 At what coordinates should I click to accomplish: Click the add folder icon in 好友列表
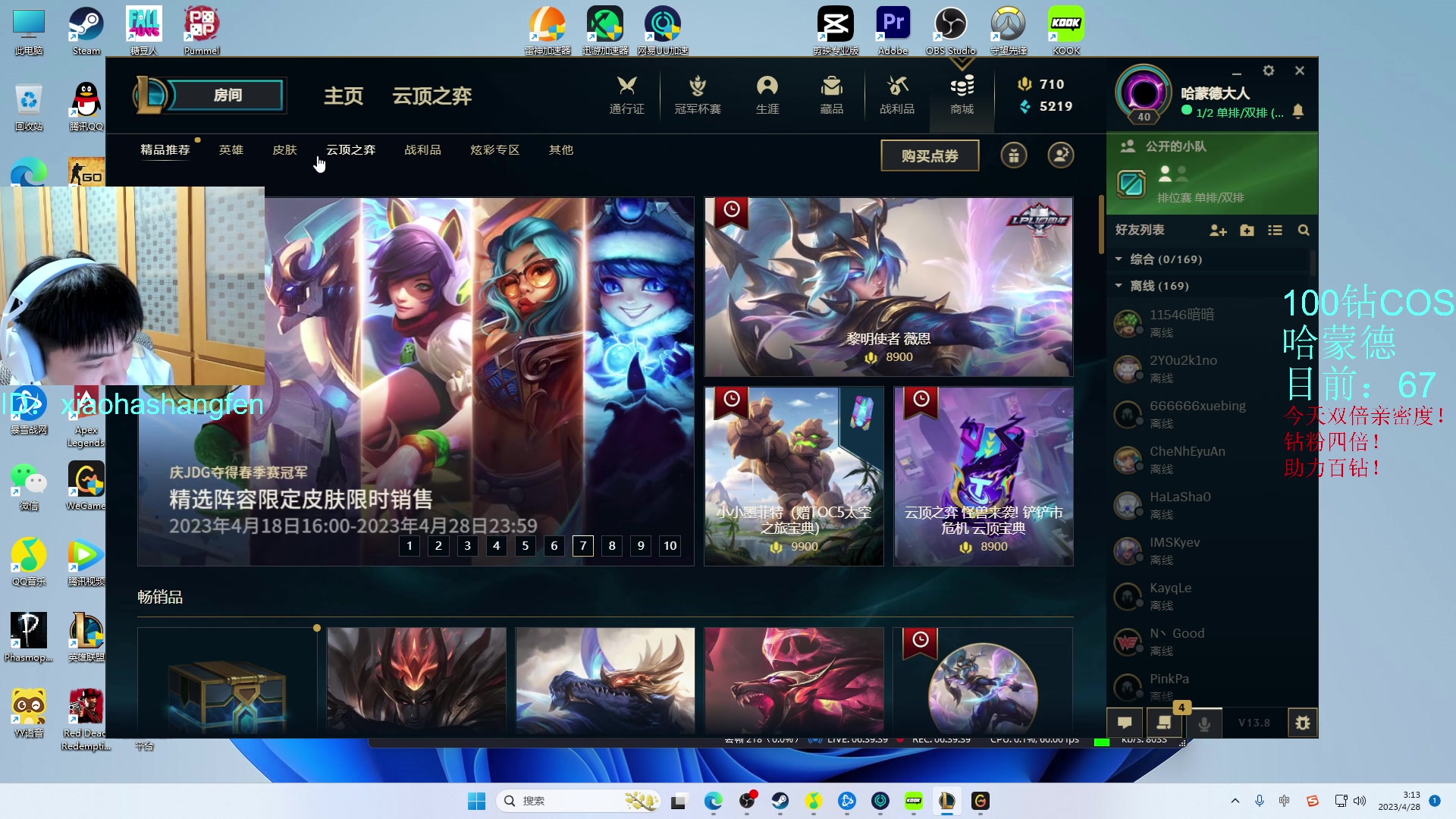tap(1247, 231)
